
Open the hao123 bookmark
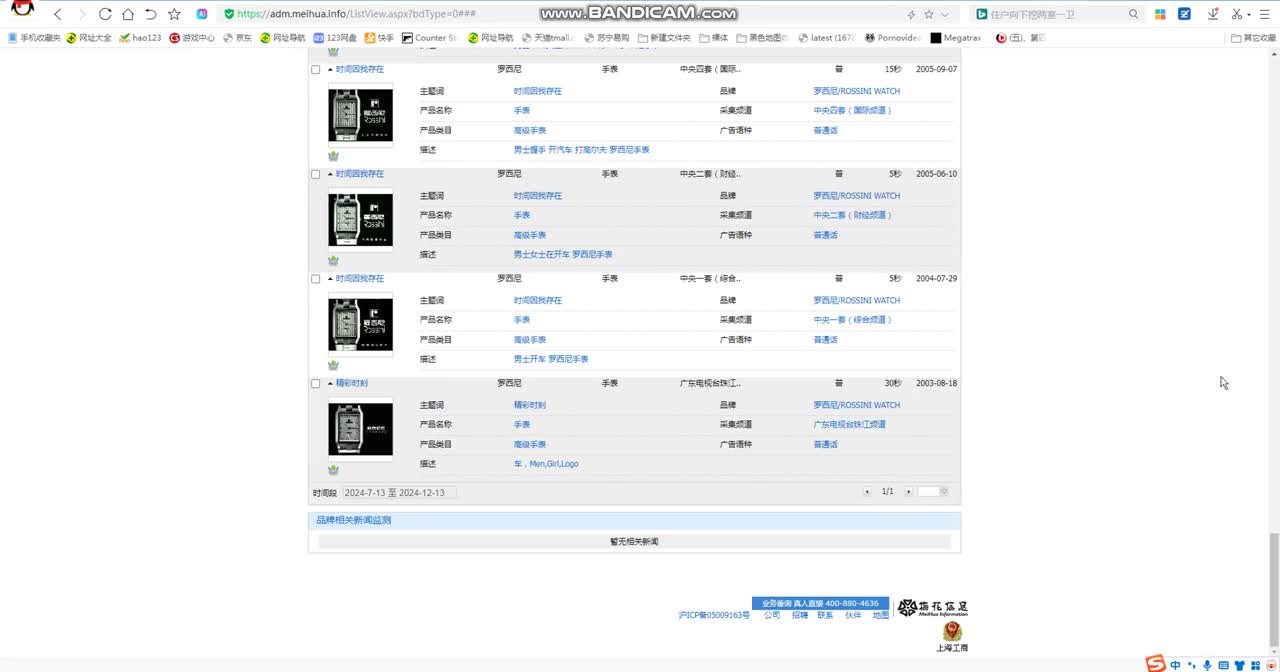coord(140,38)
